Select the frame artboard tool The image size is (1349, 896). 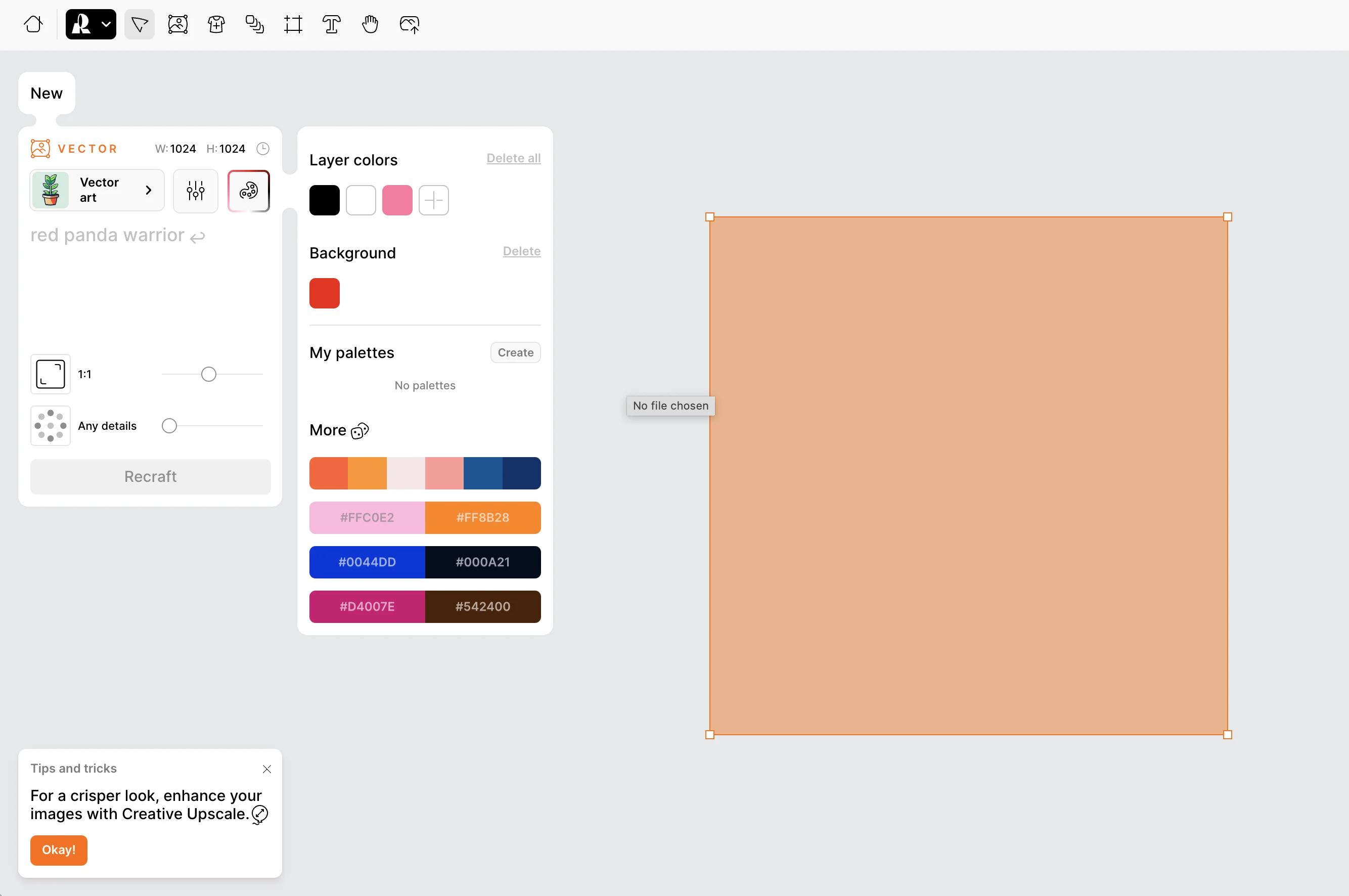click(293, 25)
